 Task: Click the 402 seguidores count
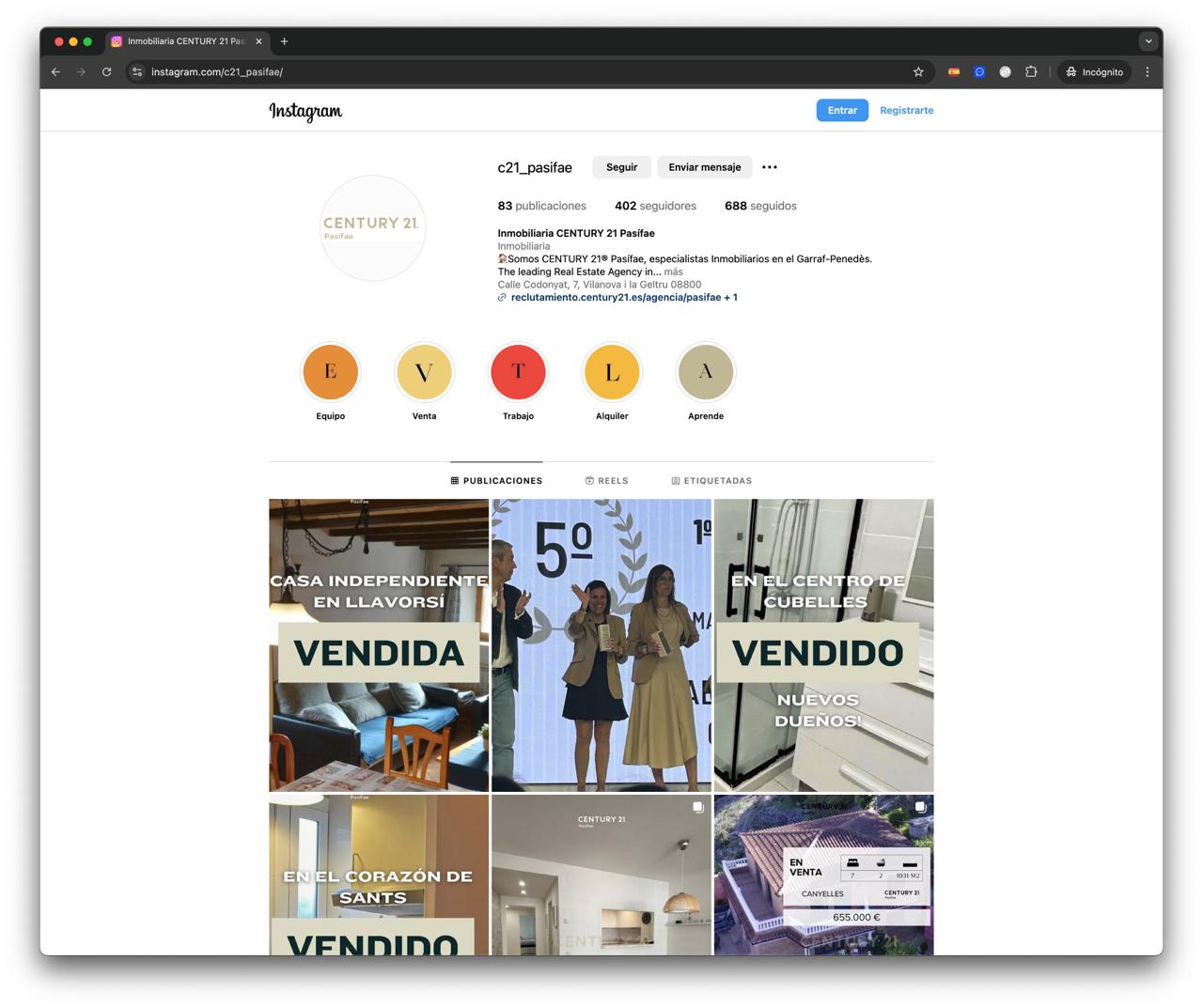pos(655,206)
